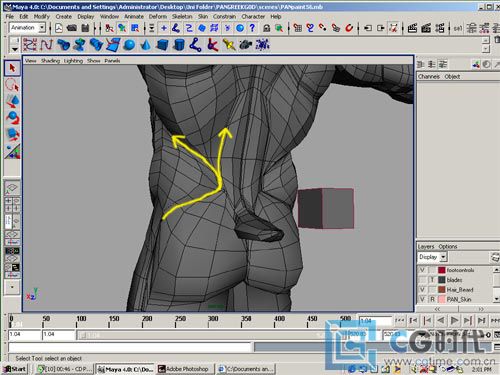Image resolution: width=500 pixels, height=375 pixels.
Task: Click shelf tab scroll down arrow
Action: point(486,49)
